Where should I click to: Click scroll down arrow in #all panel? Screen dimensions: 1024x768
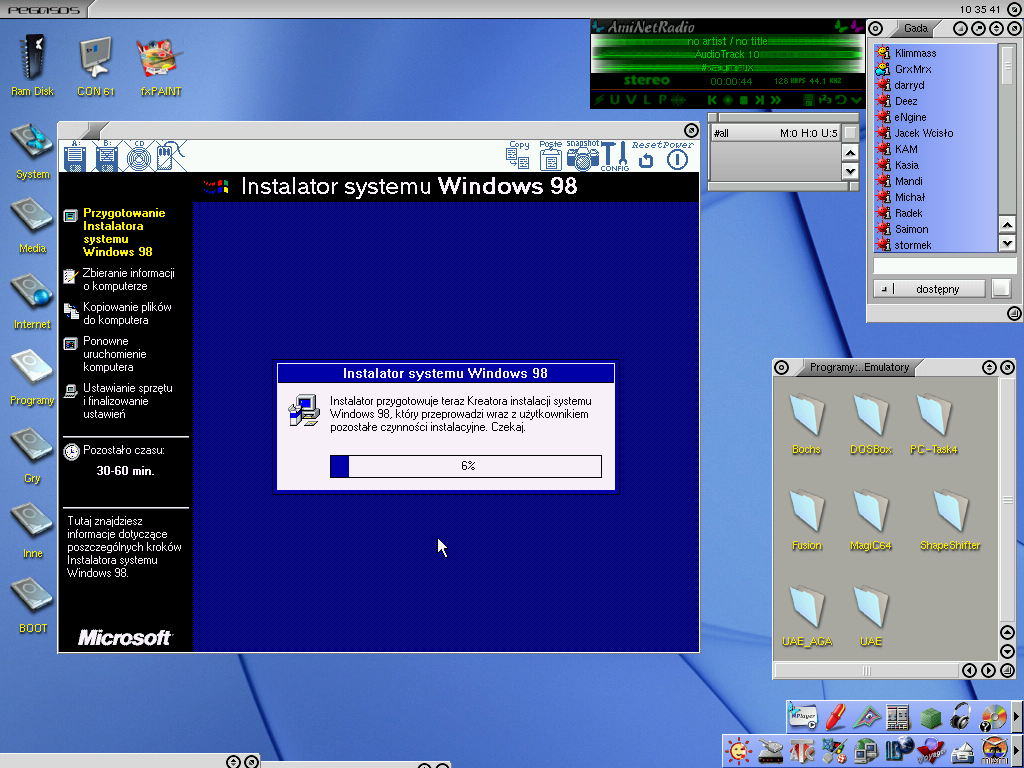click(x=850, y=171)
